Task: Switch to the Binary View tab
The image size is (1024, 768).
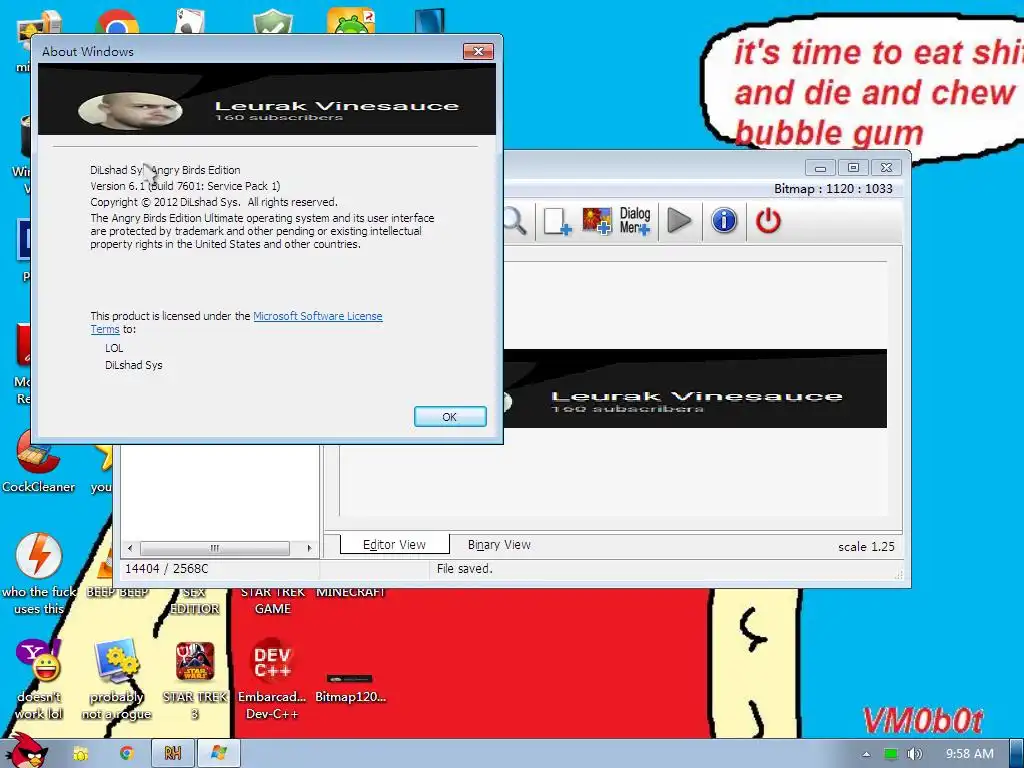Action: point(499,545)
